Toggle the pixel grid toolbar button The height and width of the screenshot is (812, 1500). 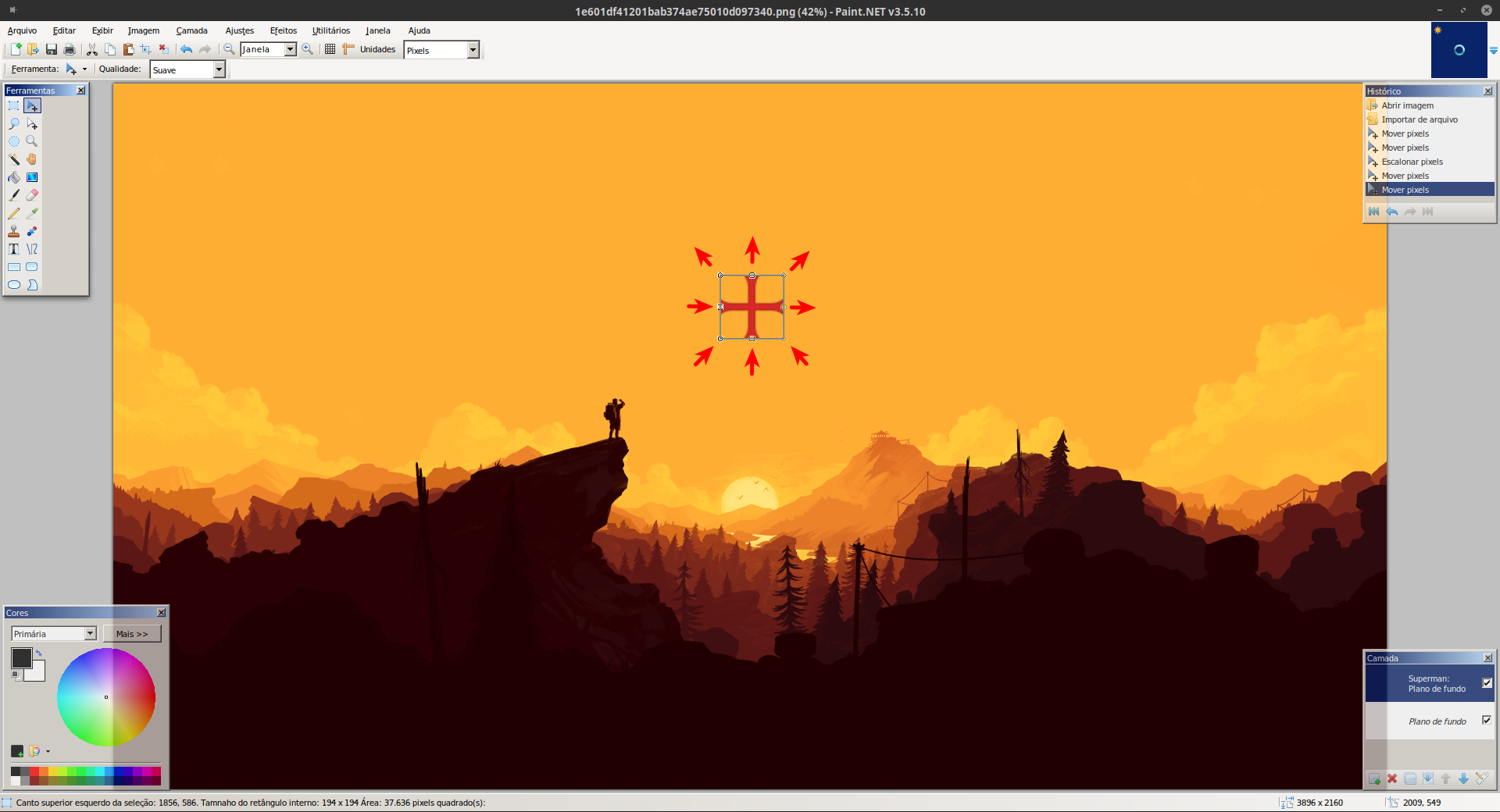(x=330, y=49)
